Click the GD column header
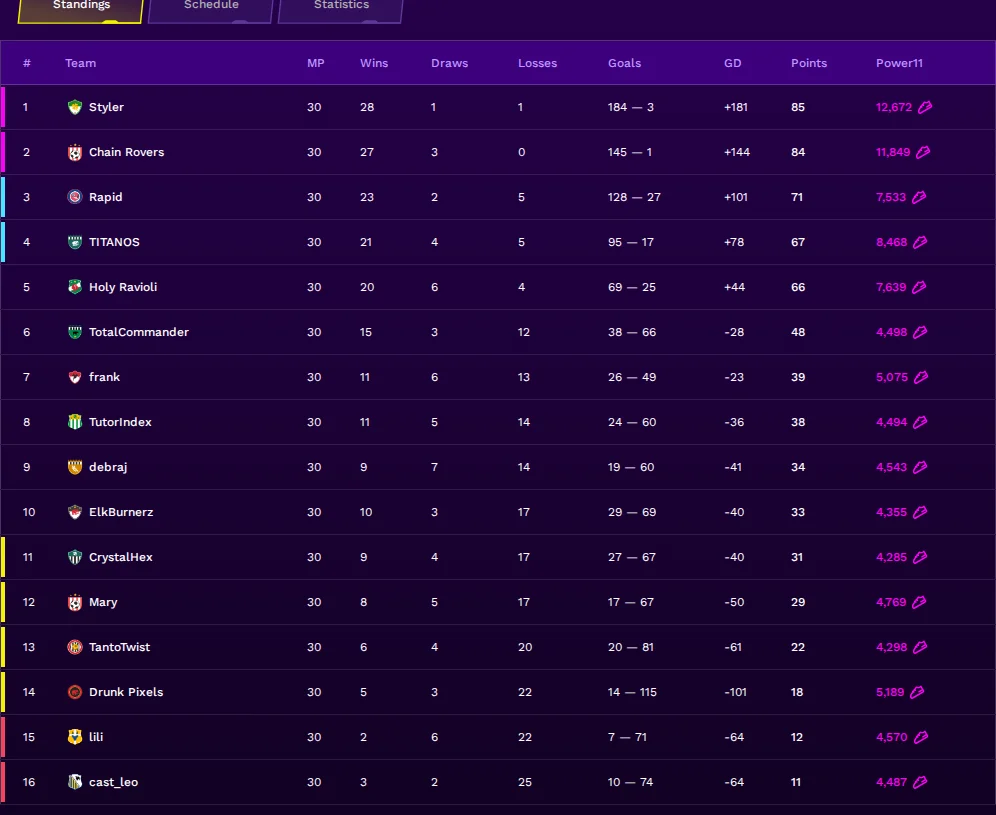This screenshot has height=815, width=996. 732,63
